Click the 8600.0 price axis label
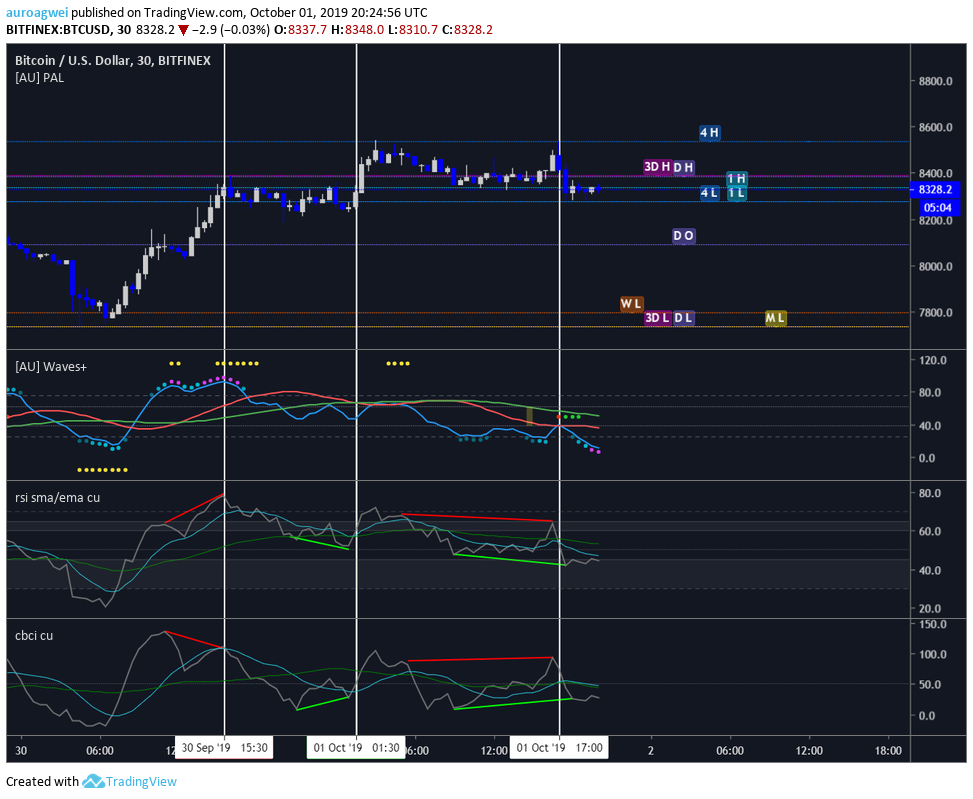 tap(936, 128)
